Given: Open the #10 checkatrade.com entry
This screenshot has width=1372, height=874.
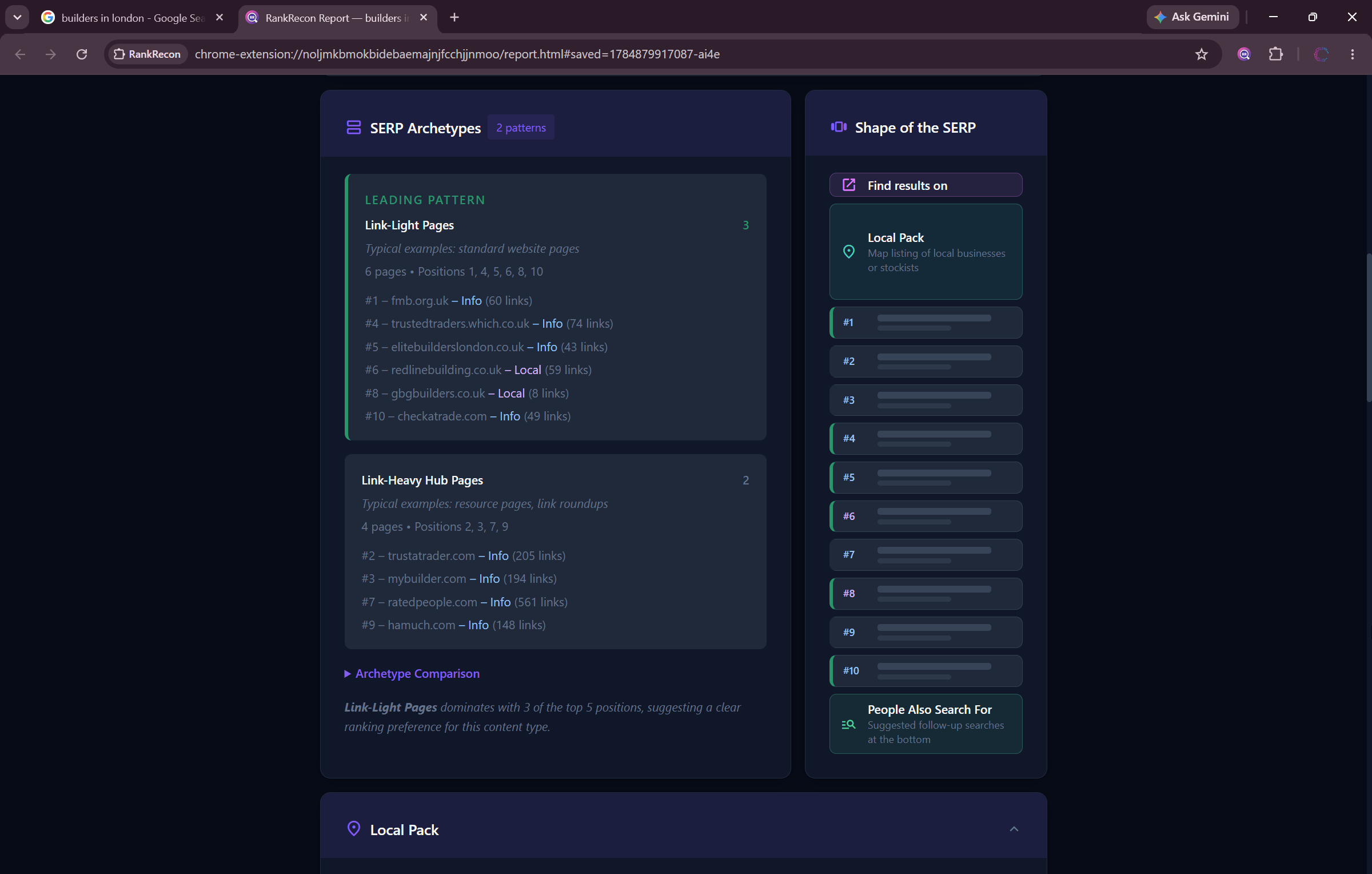Looking at the screenshot, I should point(468,416).
